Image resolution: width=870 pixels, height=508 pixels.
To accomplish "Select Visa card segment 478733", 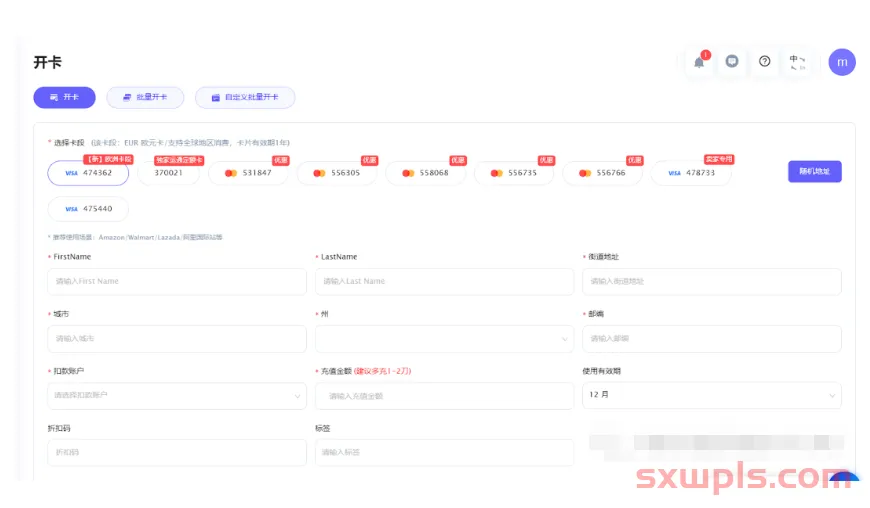I will [691, 173].
